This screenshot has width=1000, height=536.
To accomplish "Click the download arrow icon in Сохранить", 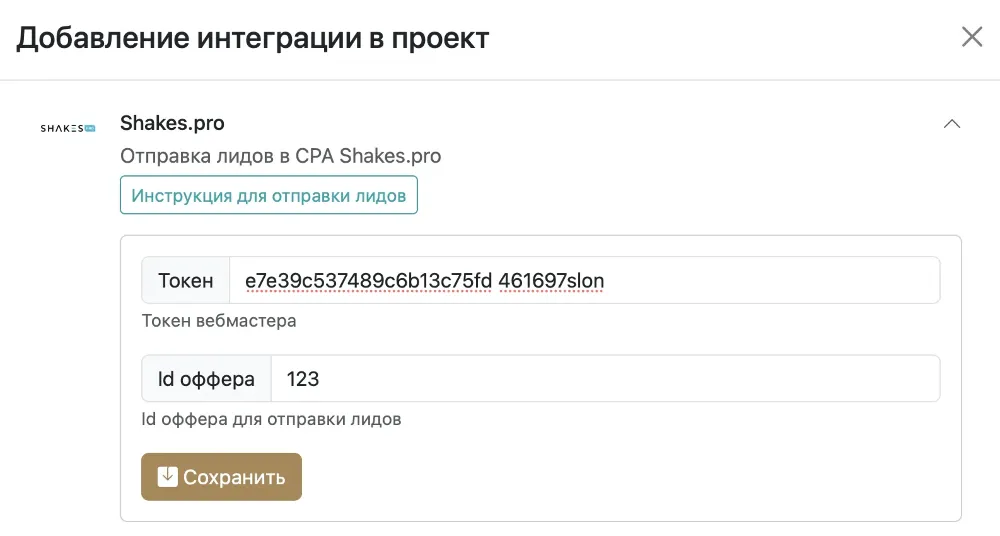I will click(168, 477).
